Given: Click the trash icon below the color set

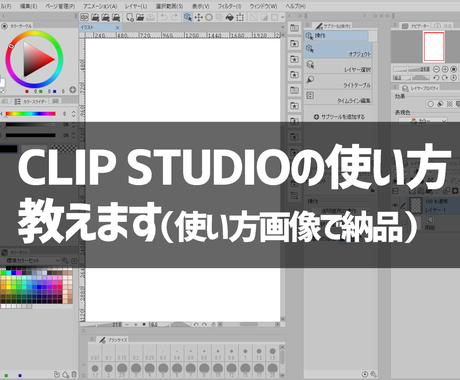Looking at the screenshot, I should 74,374.
